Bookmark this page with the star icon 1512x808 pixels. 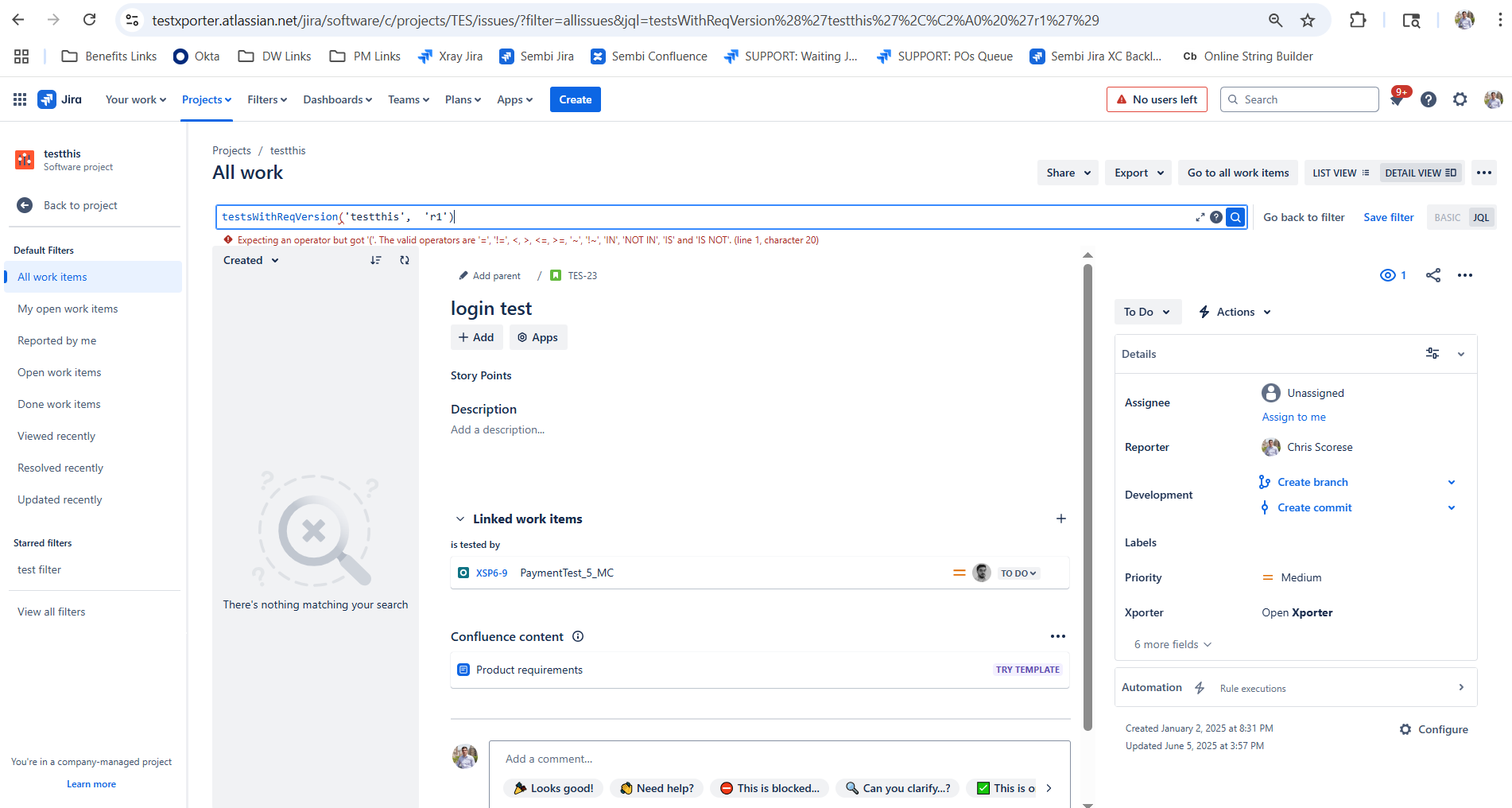click(1308, 21)
